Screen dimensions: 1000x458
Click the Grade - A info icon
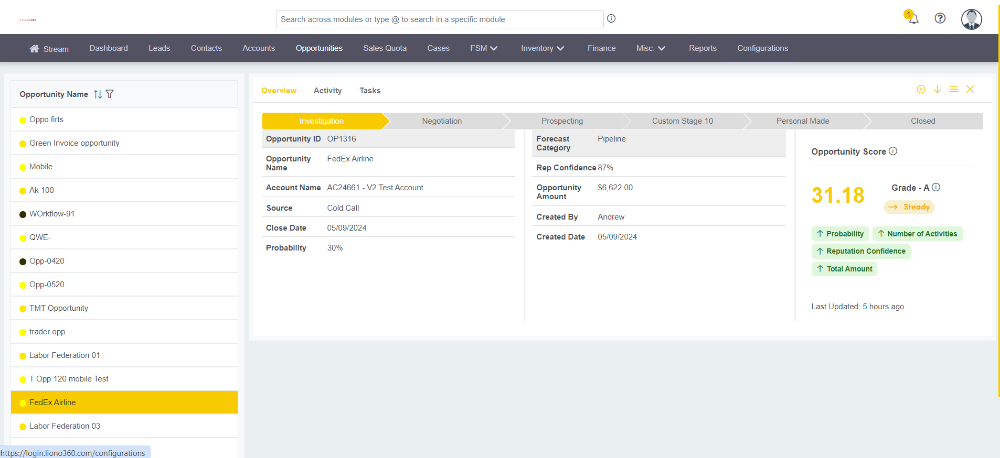click(x=936, y=187)
